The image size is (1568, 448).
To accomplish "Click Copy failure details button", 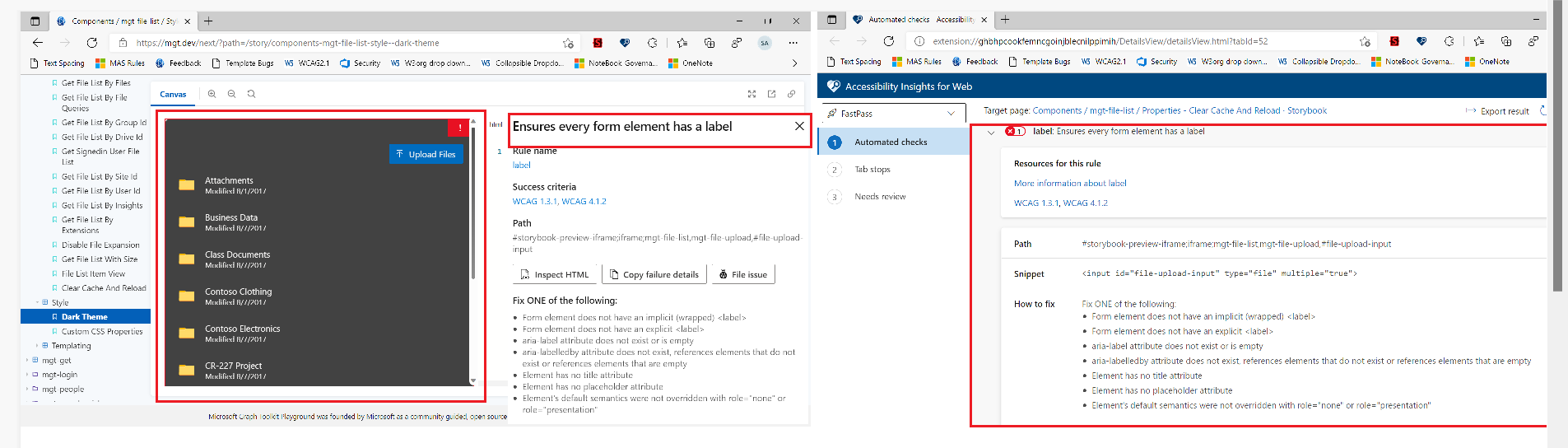I will click(x=654, y=274).
